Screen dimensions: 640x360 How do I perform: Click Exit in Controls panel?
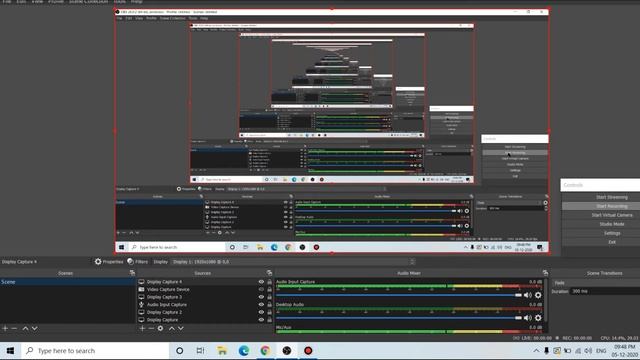[x=612, y=242]
